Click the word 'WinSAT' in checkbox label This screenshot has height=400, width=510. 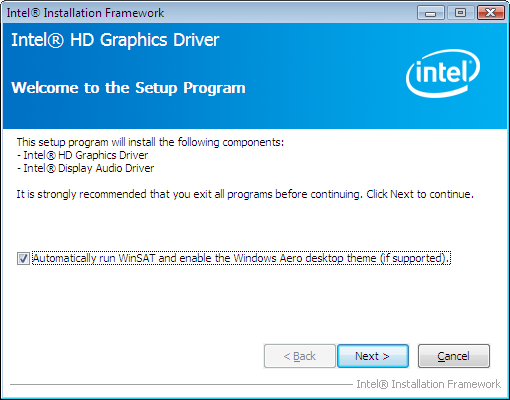137,258
